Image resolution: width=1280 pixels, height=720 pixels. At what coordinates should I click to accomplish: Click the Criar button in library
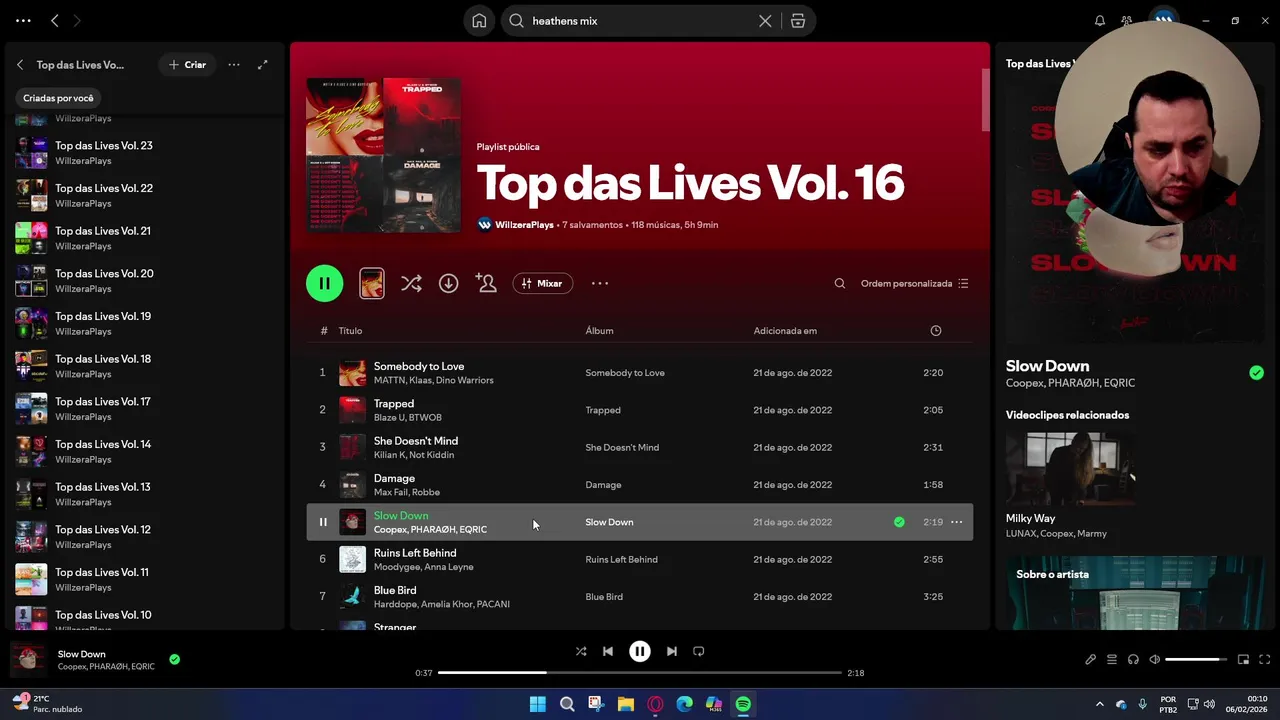[187, 65]
